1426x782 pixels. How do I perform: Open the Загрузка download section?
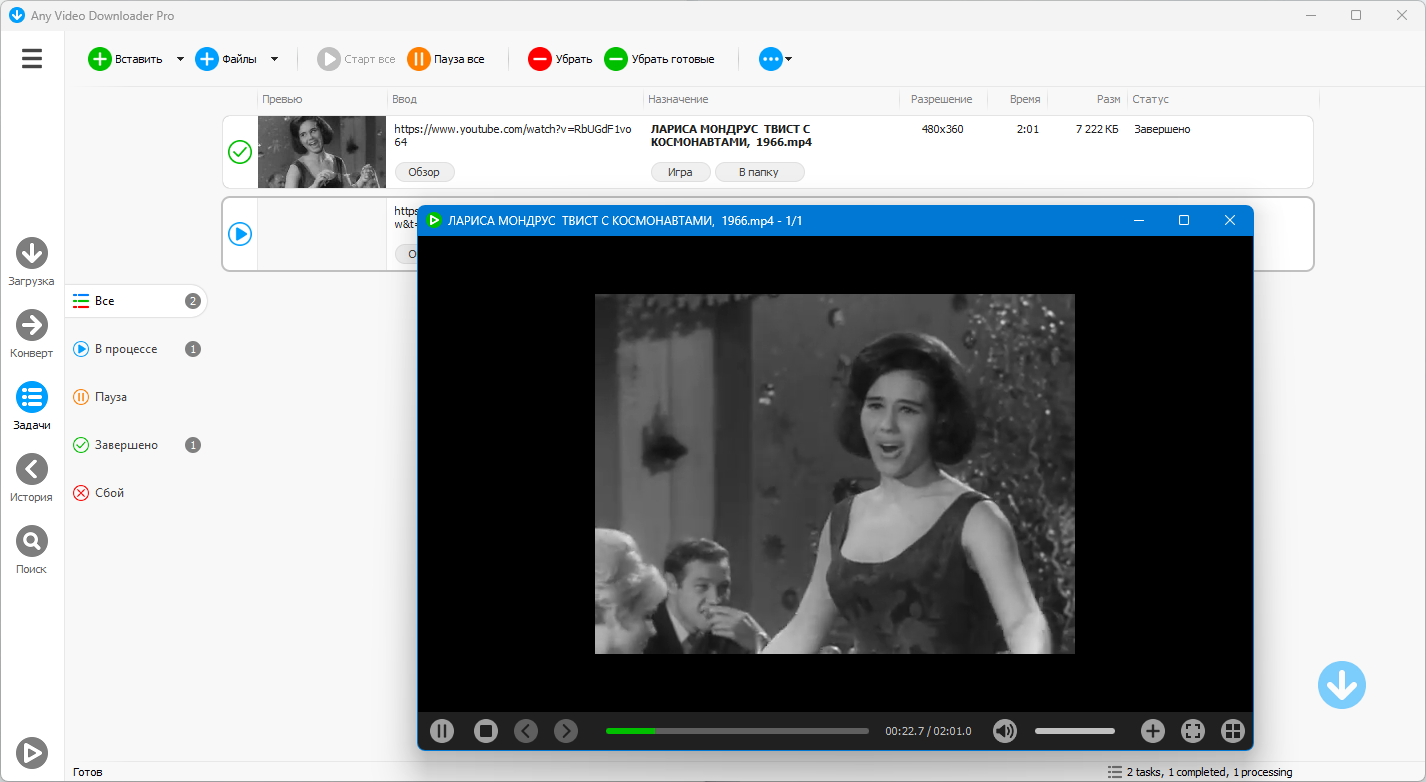[32, 253]
